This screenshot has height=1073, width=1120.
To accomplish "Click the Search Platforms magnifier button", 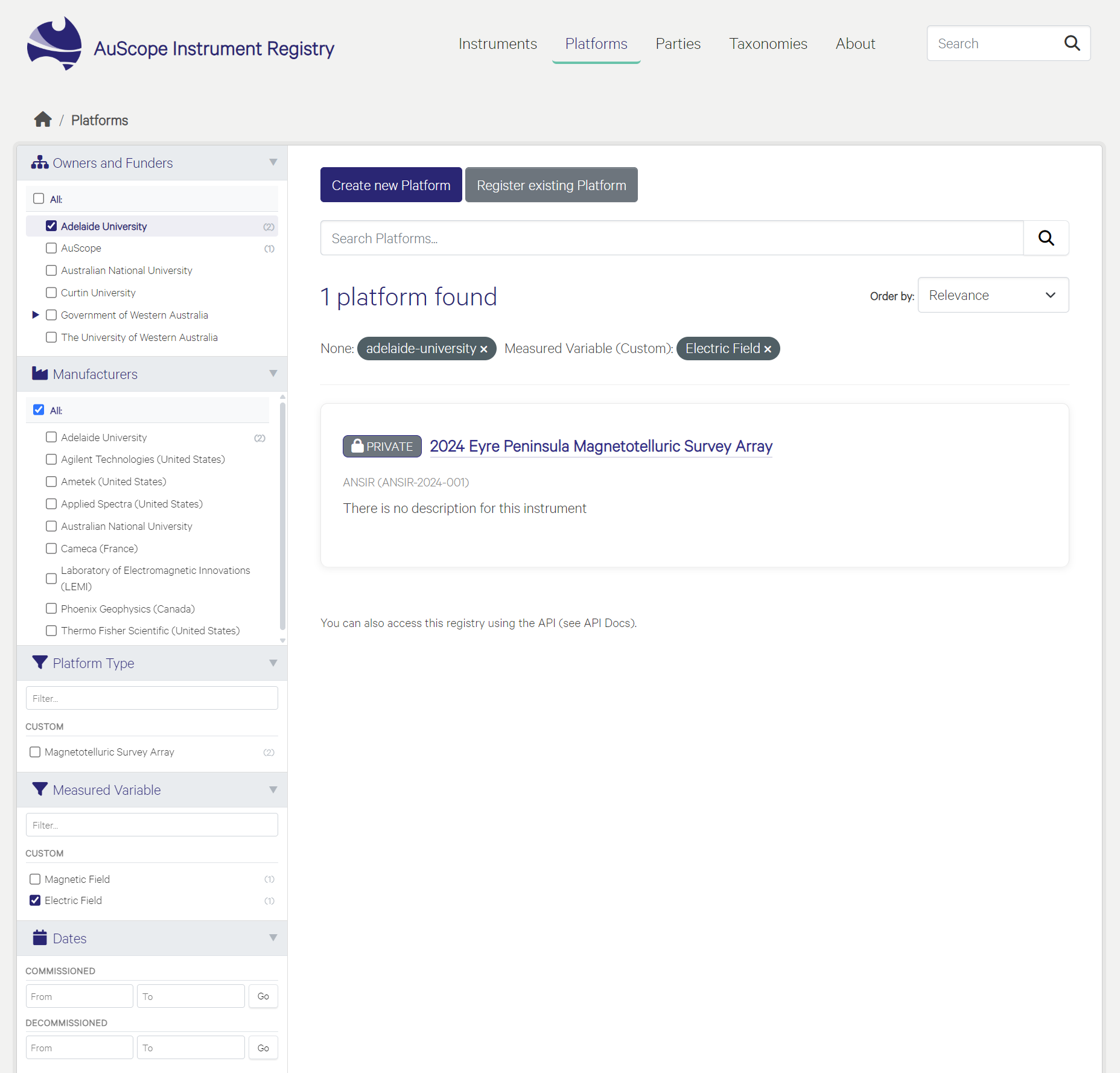I will pos(1046,238).
